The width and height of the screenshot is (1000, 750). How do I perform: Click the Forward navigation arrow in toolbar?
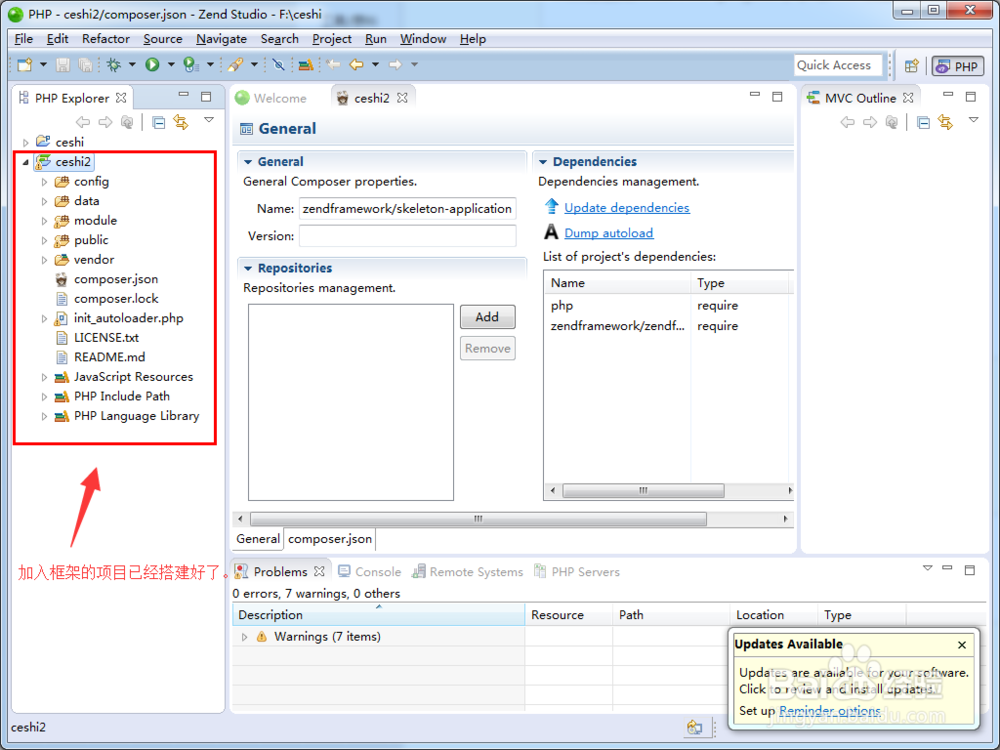(395, 64)
